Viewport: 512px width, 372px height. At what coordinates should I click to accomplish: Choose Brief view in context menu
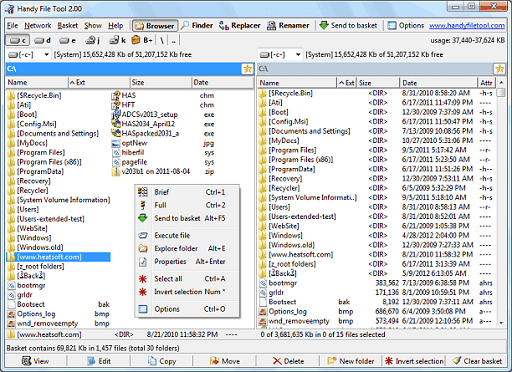(187, 192)
